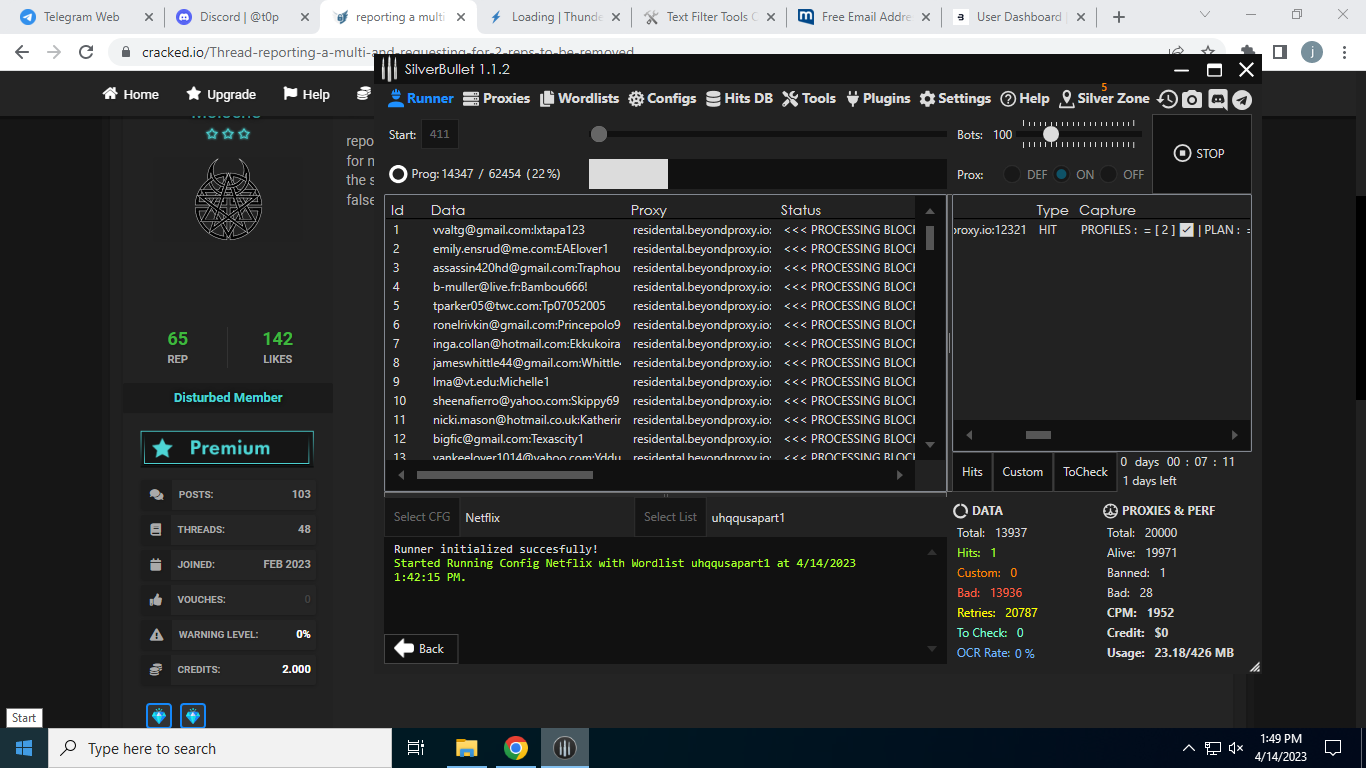Take a screenshot with the camera icon

pyautogui.click(x=1192, y=99)
